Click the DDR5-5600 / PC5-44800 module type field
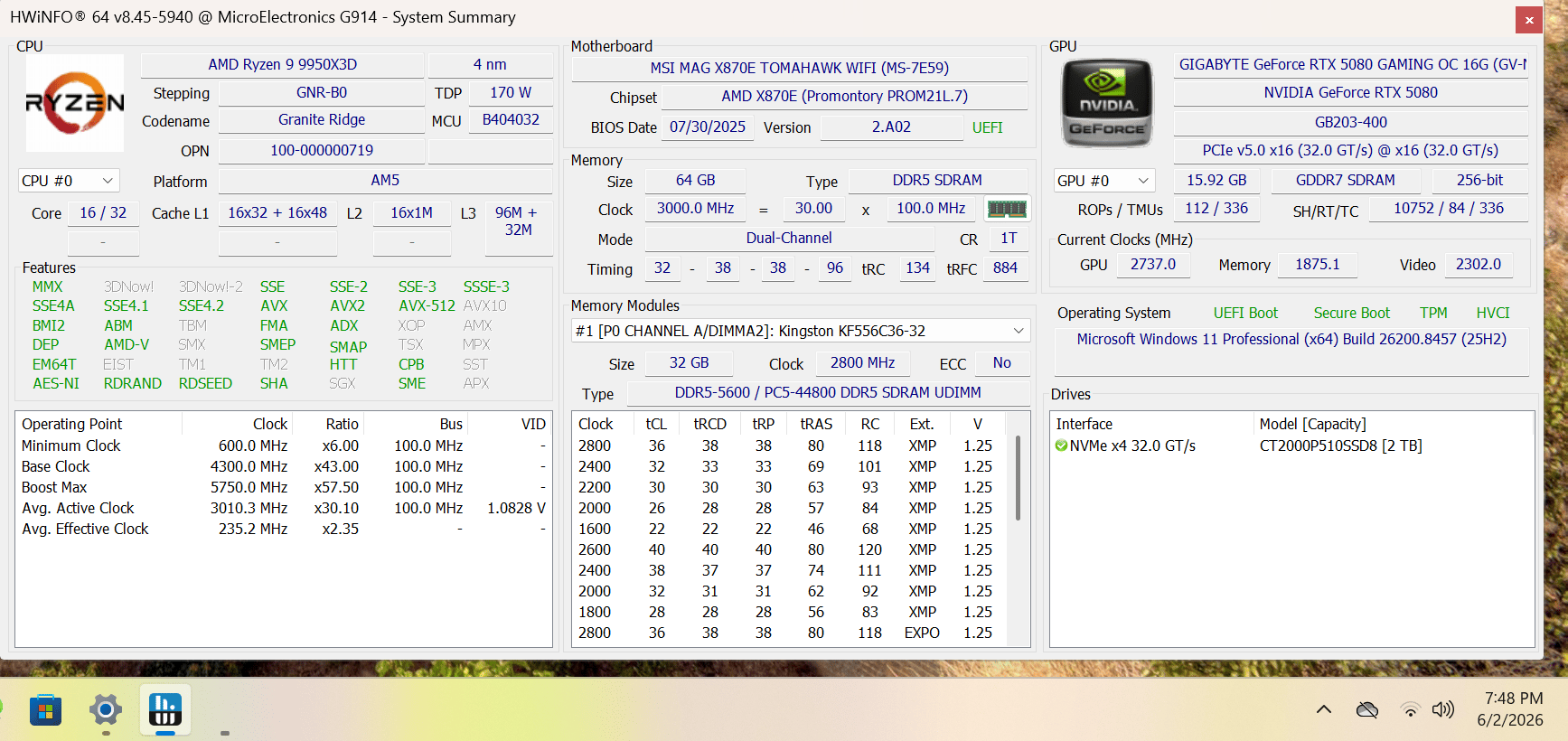This screenshot has width=1568, height=741. 828,393
